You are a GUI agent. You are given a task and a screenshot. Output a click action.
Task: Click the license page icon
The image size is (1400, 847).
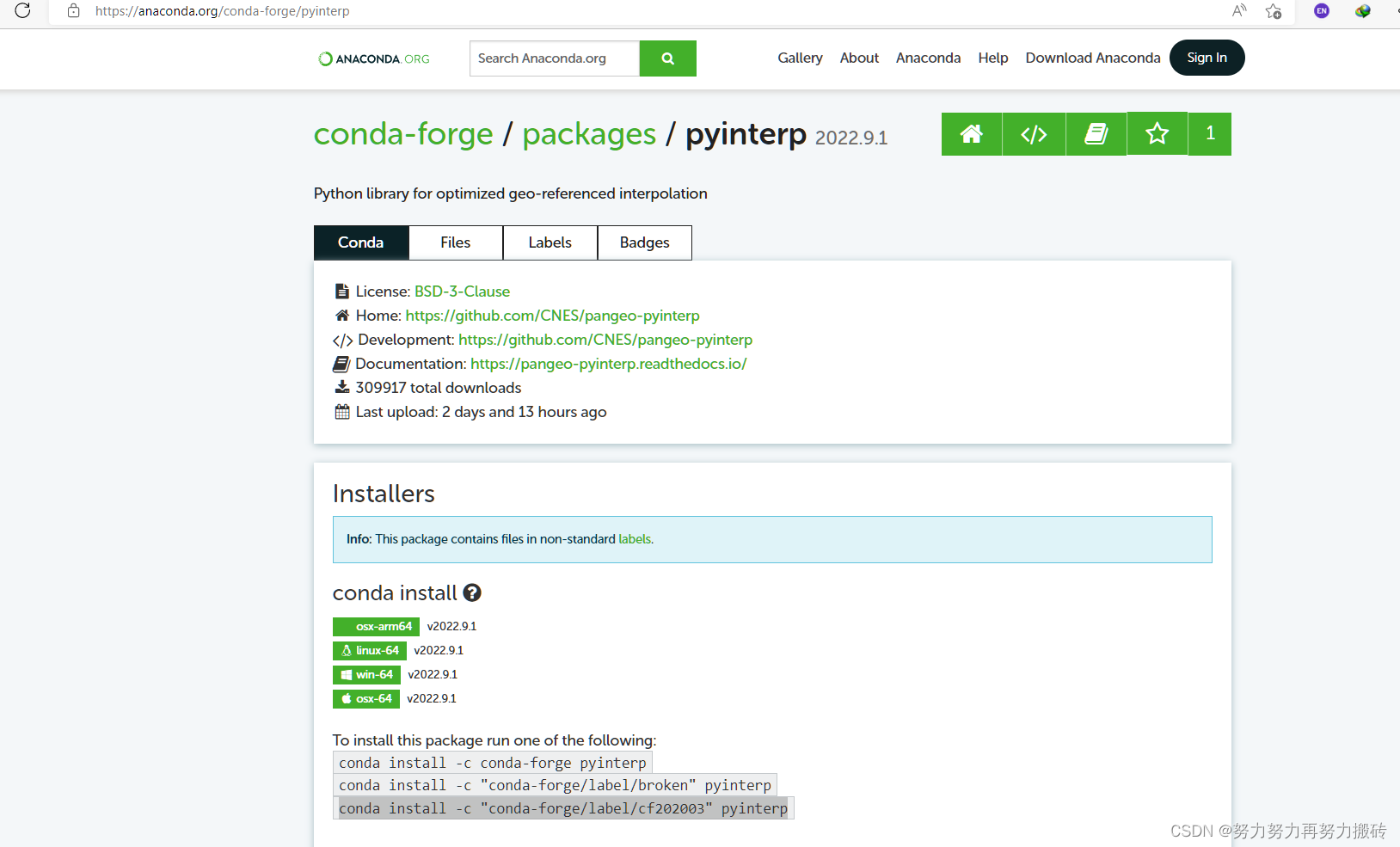point(341,291)
